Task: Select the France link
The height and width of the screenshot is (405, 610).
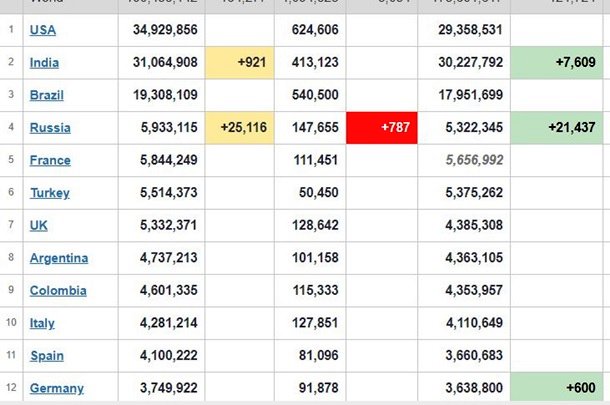Action: [x=50, y=160]
